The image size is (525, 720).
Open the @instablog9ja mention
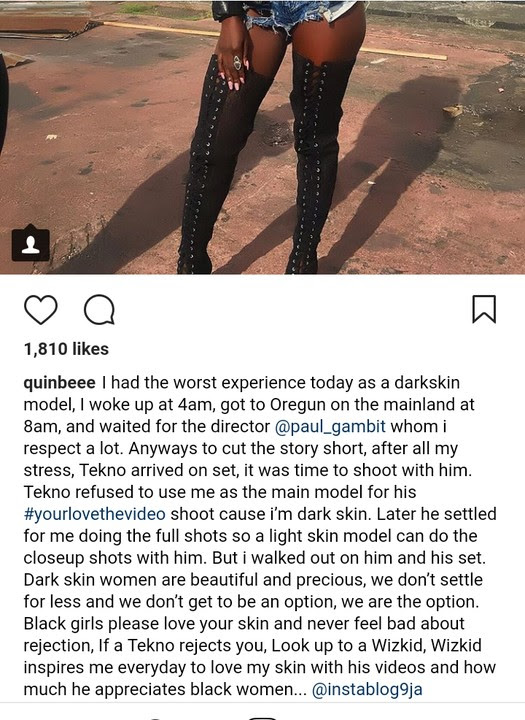point(367,689)
